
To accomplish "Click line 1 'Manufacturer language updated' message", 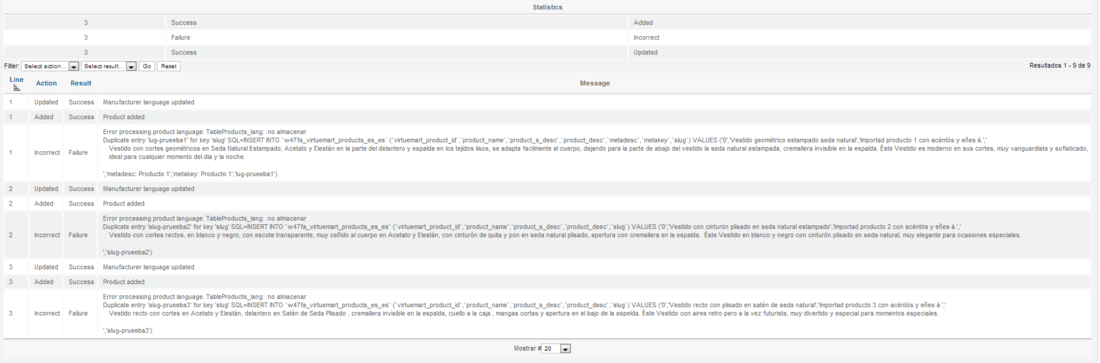I will (x=148, y=102).
